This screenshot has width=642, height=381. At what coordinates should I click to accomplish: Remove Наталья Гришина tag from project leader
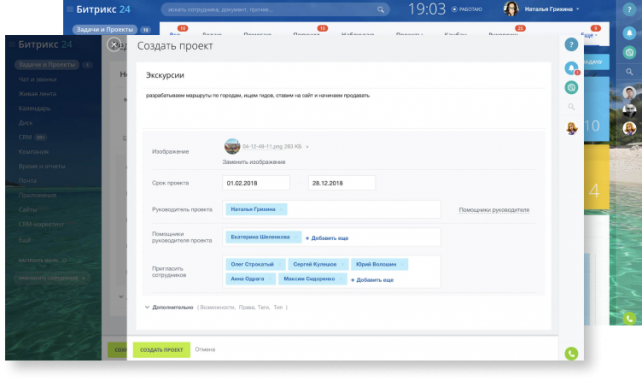point(281,209)
